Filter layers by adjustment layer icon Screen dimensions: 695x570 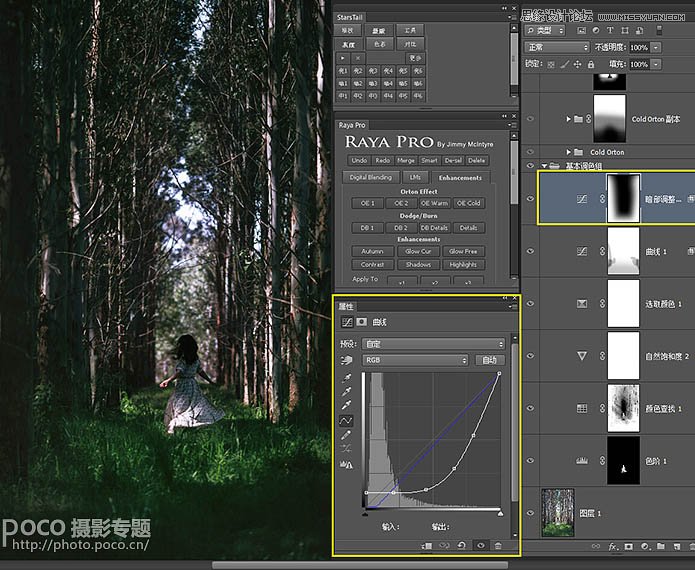click(x=596, y=30)
